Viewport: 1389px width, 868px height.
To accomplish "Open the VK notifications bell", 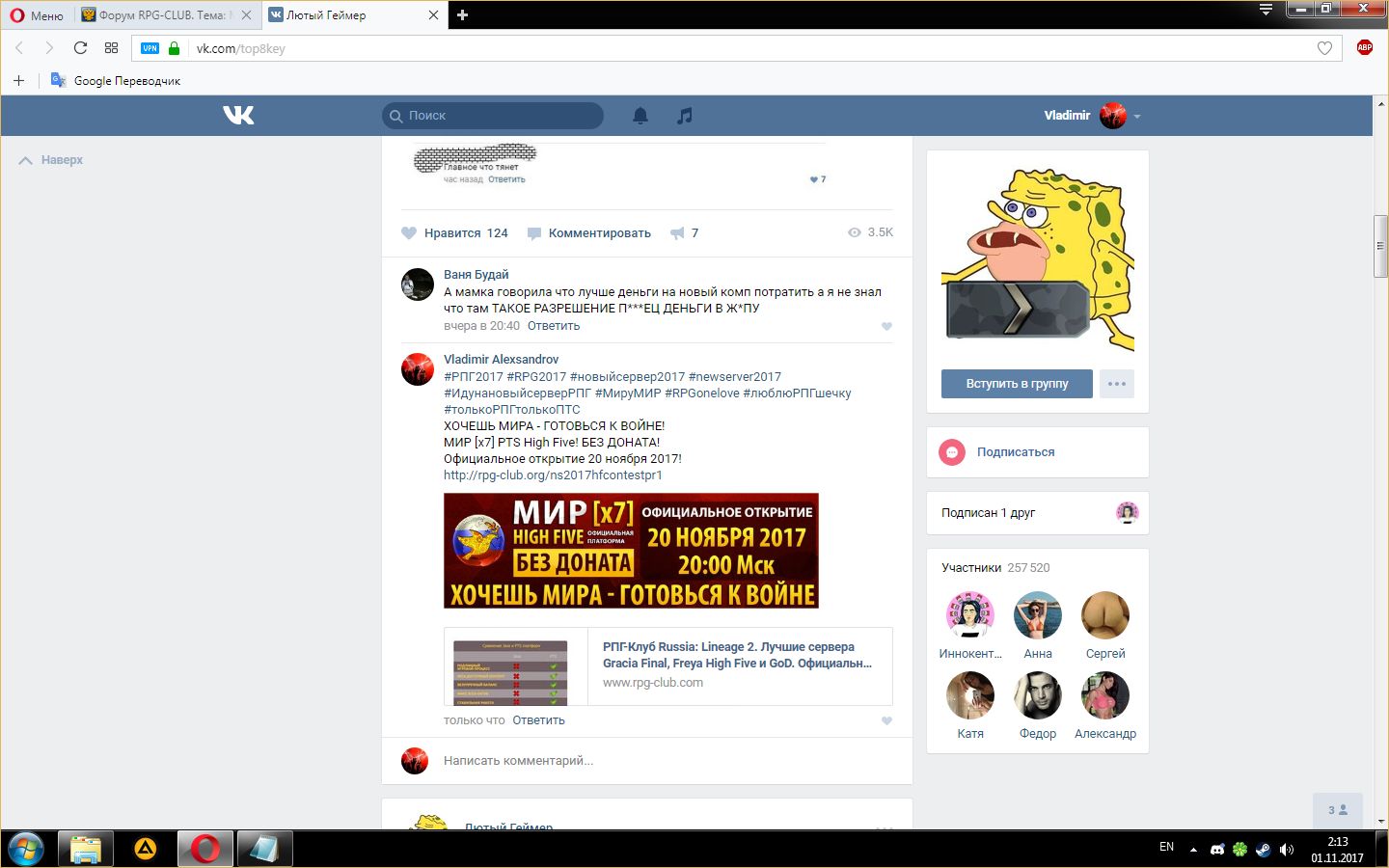I will click(640, 116).
